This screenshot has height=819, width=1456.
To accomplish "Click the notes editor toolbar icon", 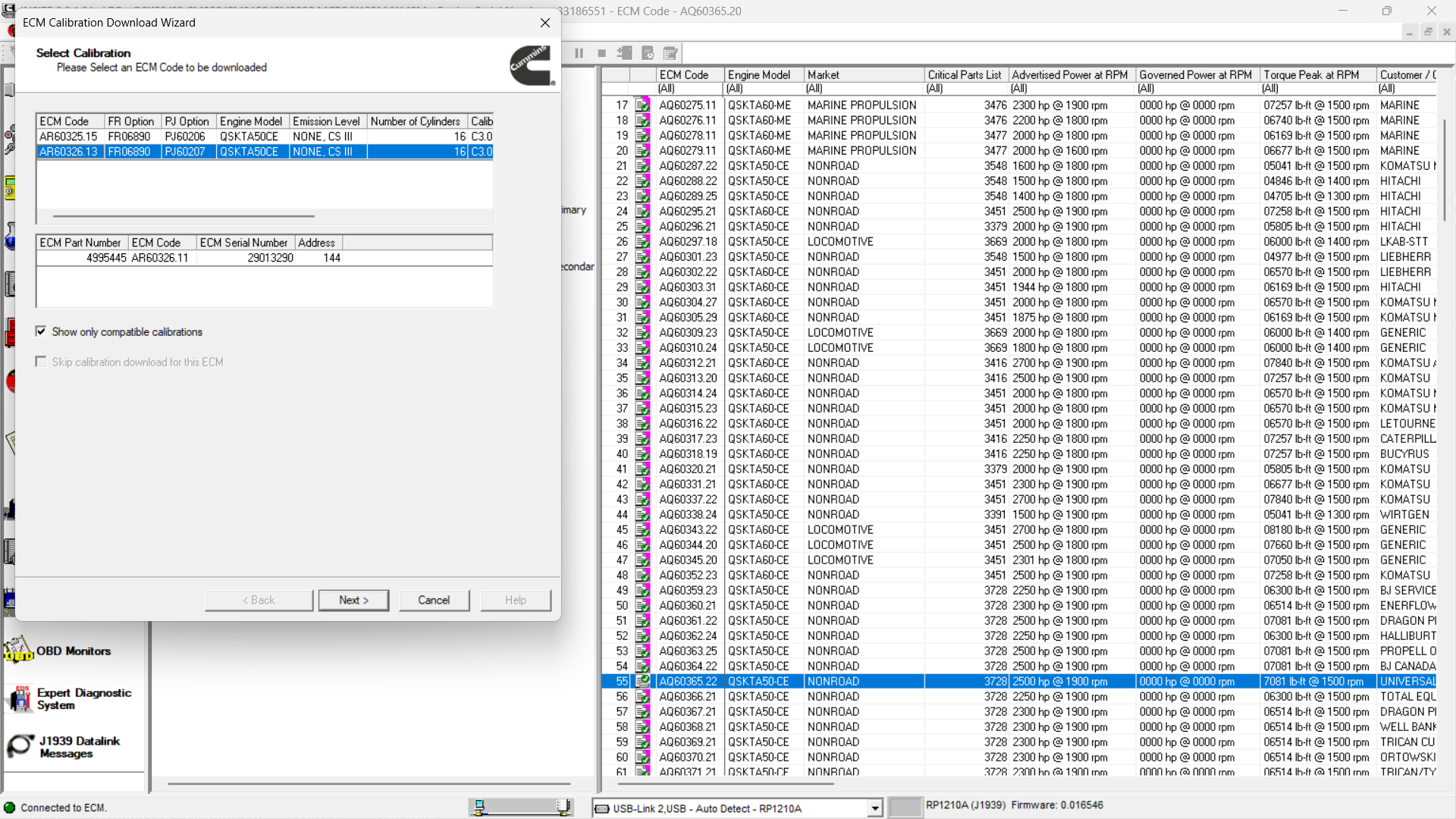I will click(670, 53).
